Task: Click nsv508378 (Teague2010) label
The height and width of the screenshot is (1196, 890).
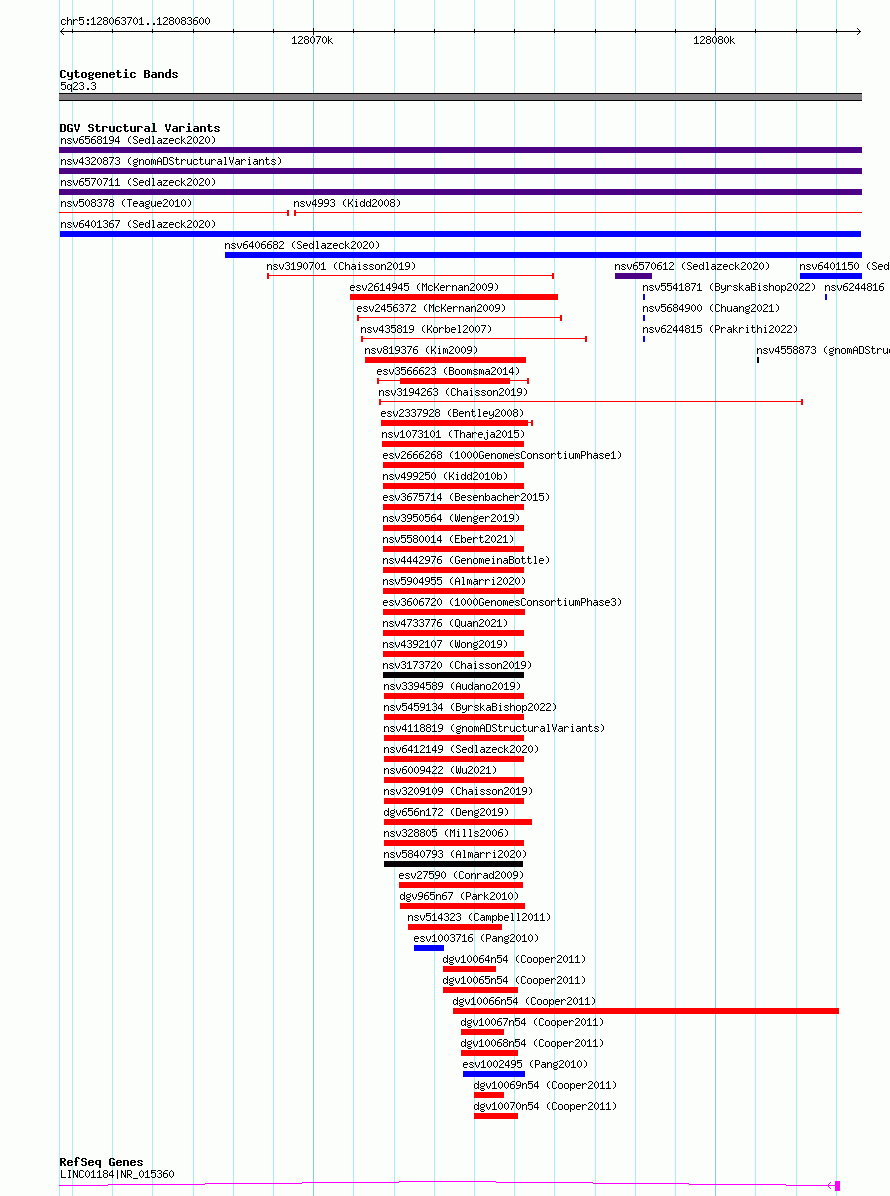Action: [126, 203]
